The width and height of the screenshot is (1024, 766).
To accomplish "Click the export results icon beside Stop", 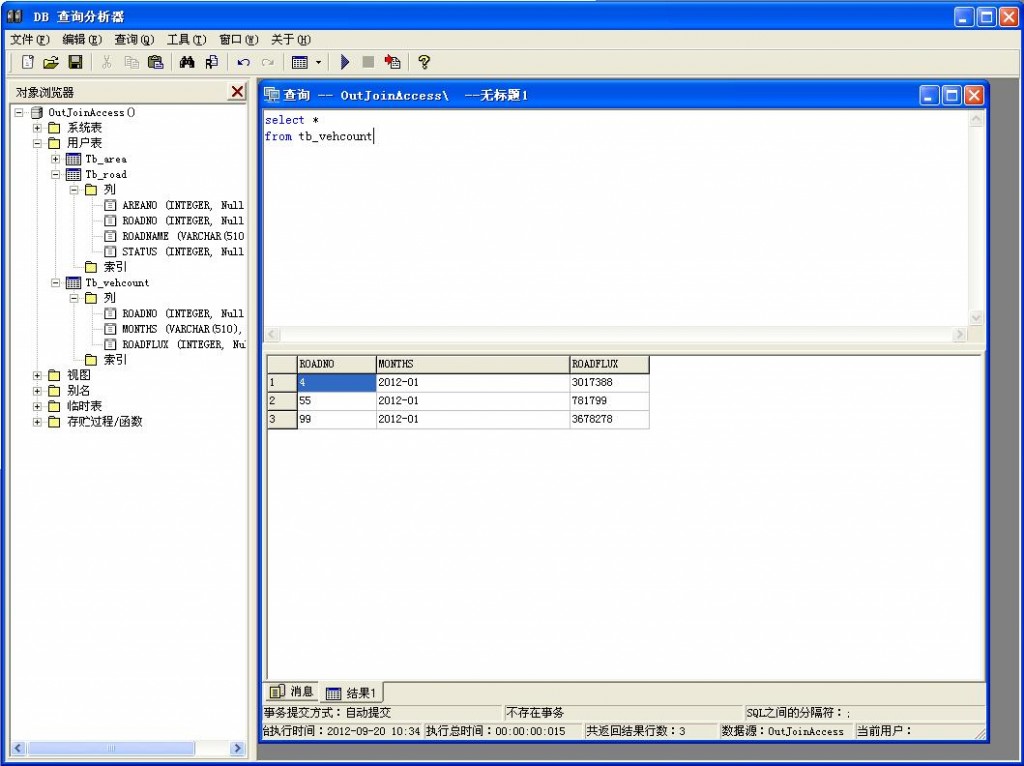I will click(x=392, y=62).
